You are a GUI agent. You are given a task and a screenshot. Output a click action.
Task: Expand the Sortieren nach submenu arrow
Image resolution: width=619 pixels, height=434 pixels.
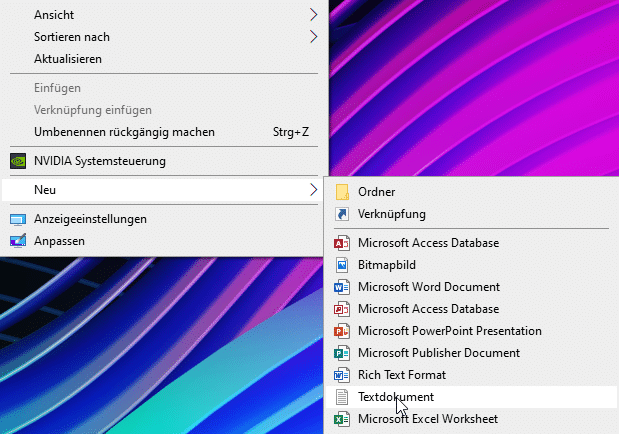click(x=314, y=37)
